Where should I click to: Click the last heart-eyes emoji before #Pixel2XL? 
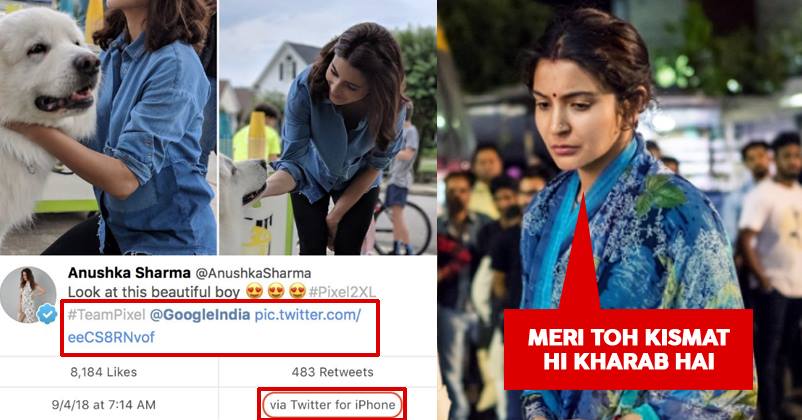pyautogui.click(x=297, y=291)
